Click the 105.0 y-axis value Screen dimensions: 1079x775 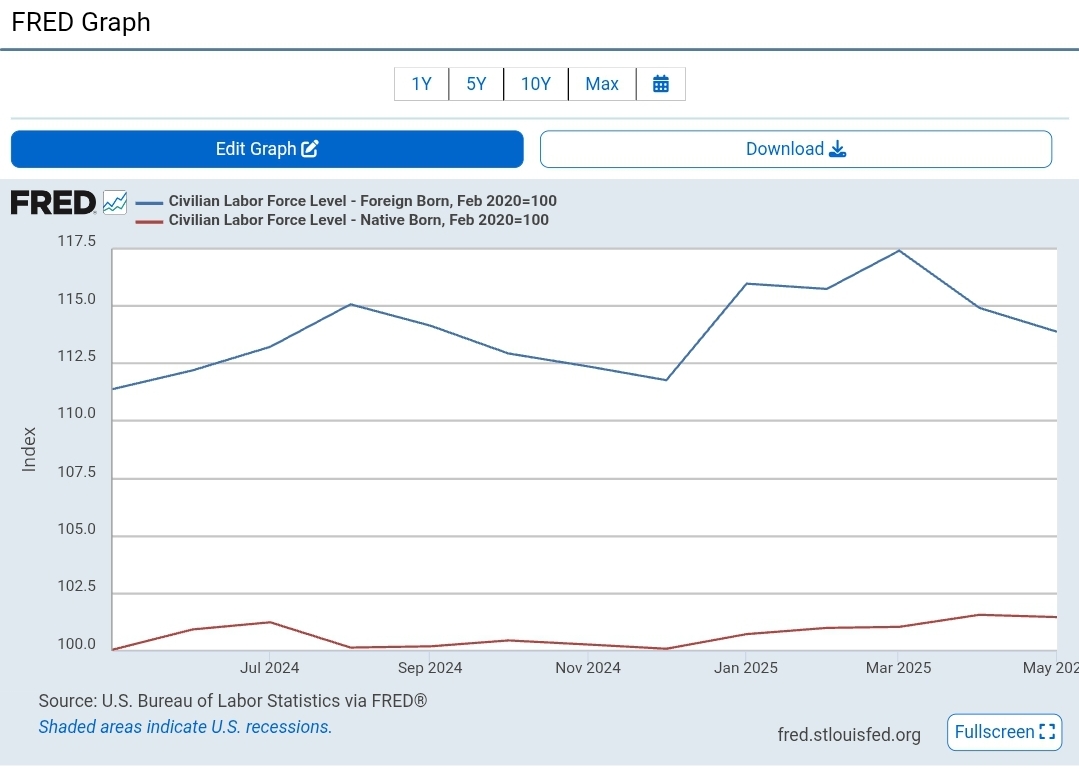(76, 529)
